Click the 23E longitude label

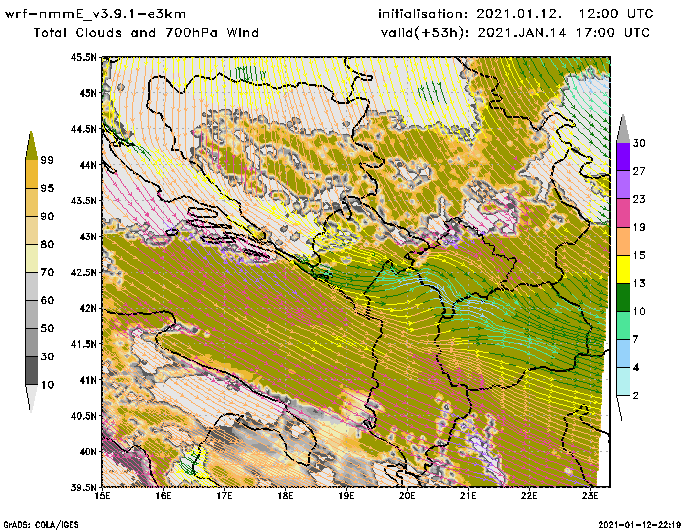590,496
